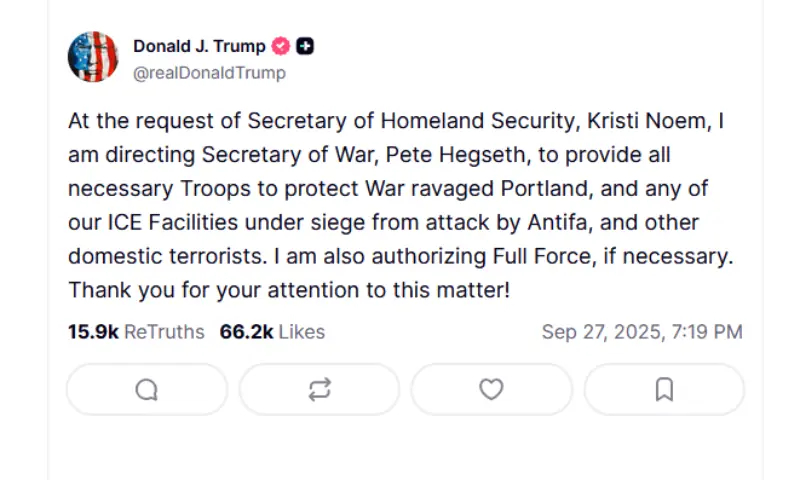Bookmark this post using the bookmark icon

point(664,390)
